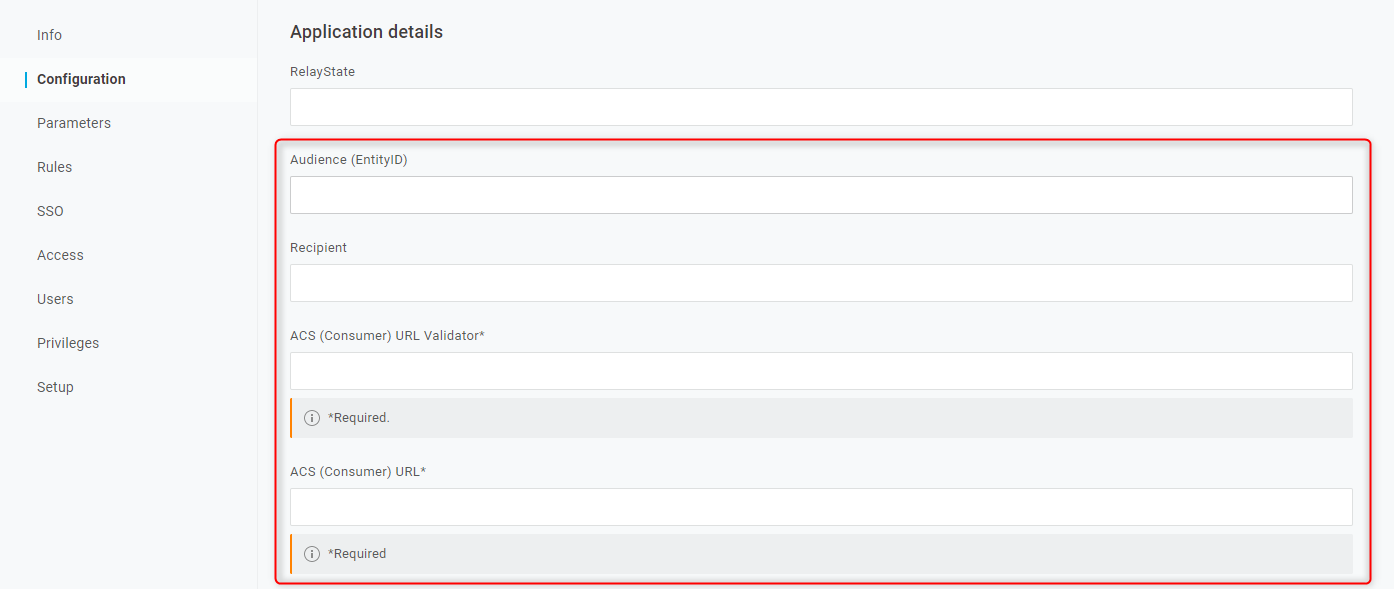Click into the Audience (EntityID) input box
This screenshot has width=1394, height=589.
coord(820,195)
